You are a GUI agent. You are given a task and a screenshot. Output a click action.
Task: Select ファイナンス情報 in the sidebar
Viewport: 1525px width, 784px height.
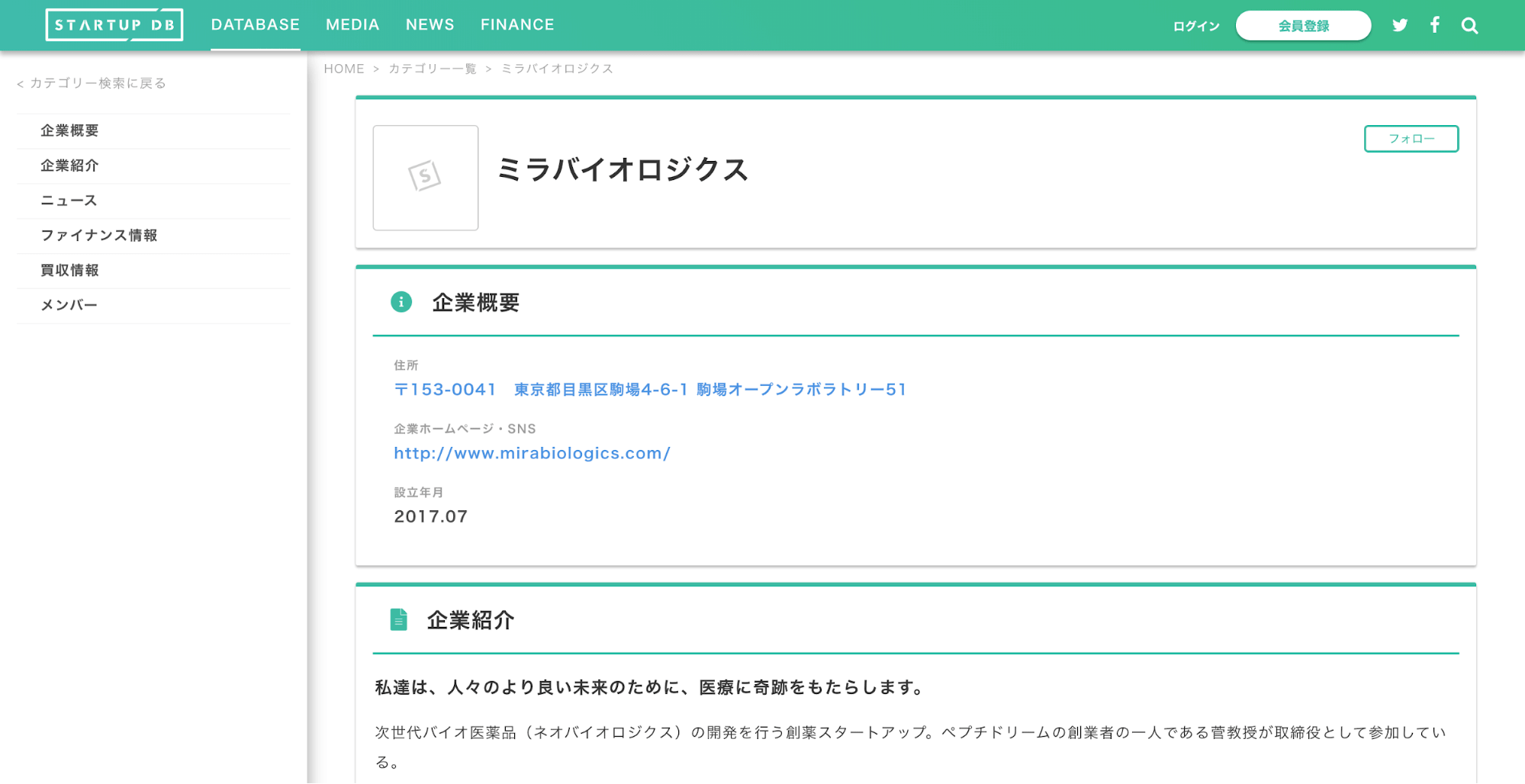tap(153, 236)
